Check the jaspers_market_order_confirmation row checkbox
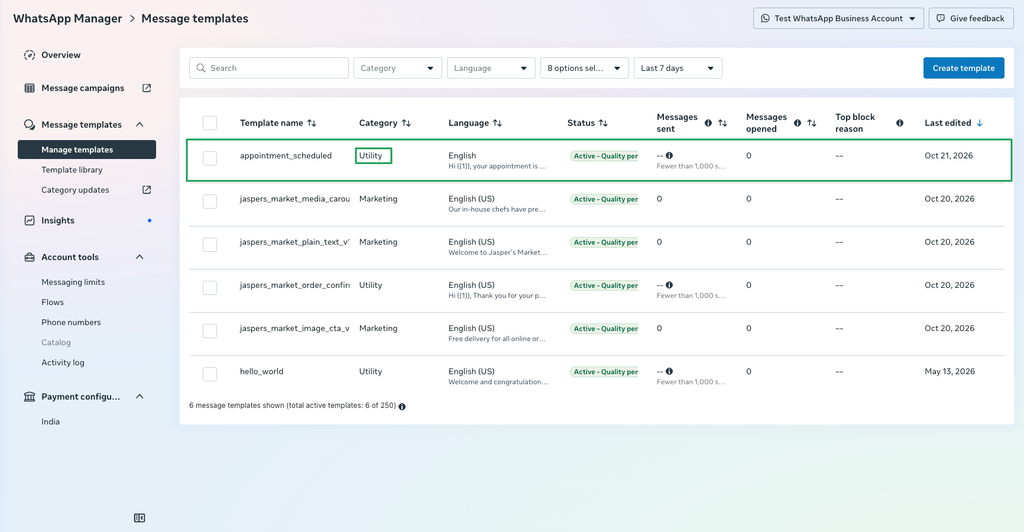 tap(210, 287)
